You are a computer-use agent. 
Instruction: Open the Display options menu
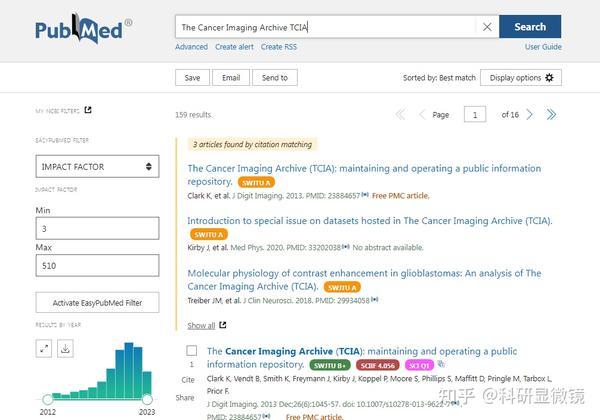pyautogui.click(x=521, y=78)
